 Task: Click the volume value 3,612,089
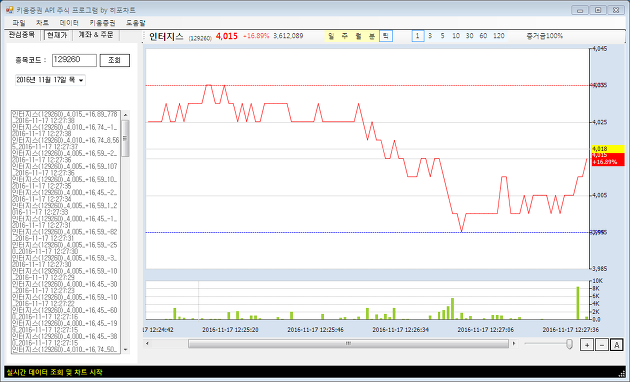[288, 36]
